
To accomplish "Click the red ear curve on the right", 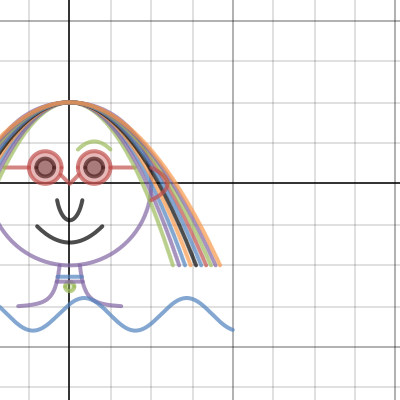I will pos(159,184).
